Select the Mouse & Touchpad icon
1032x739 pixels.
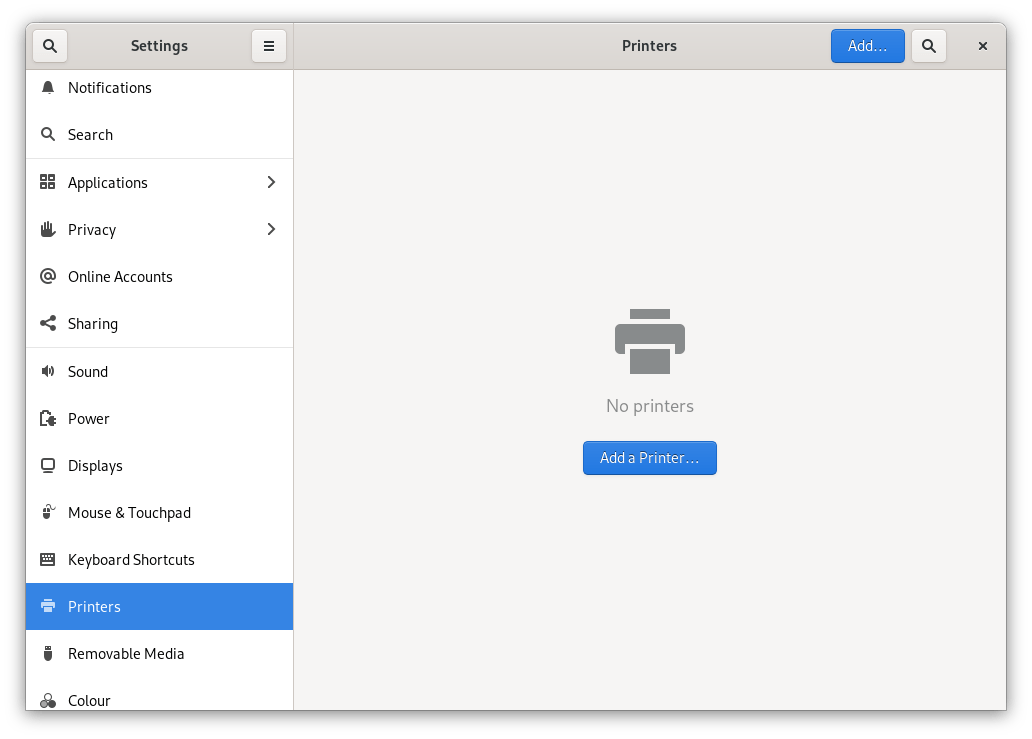(x=48, y=512)
